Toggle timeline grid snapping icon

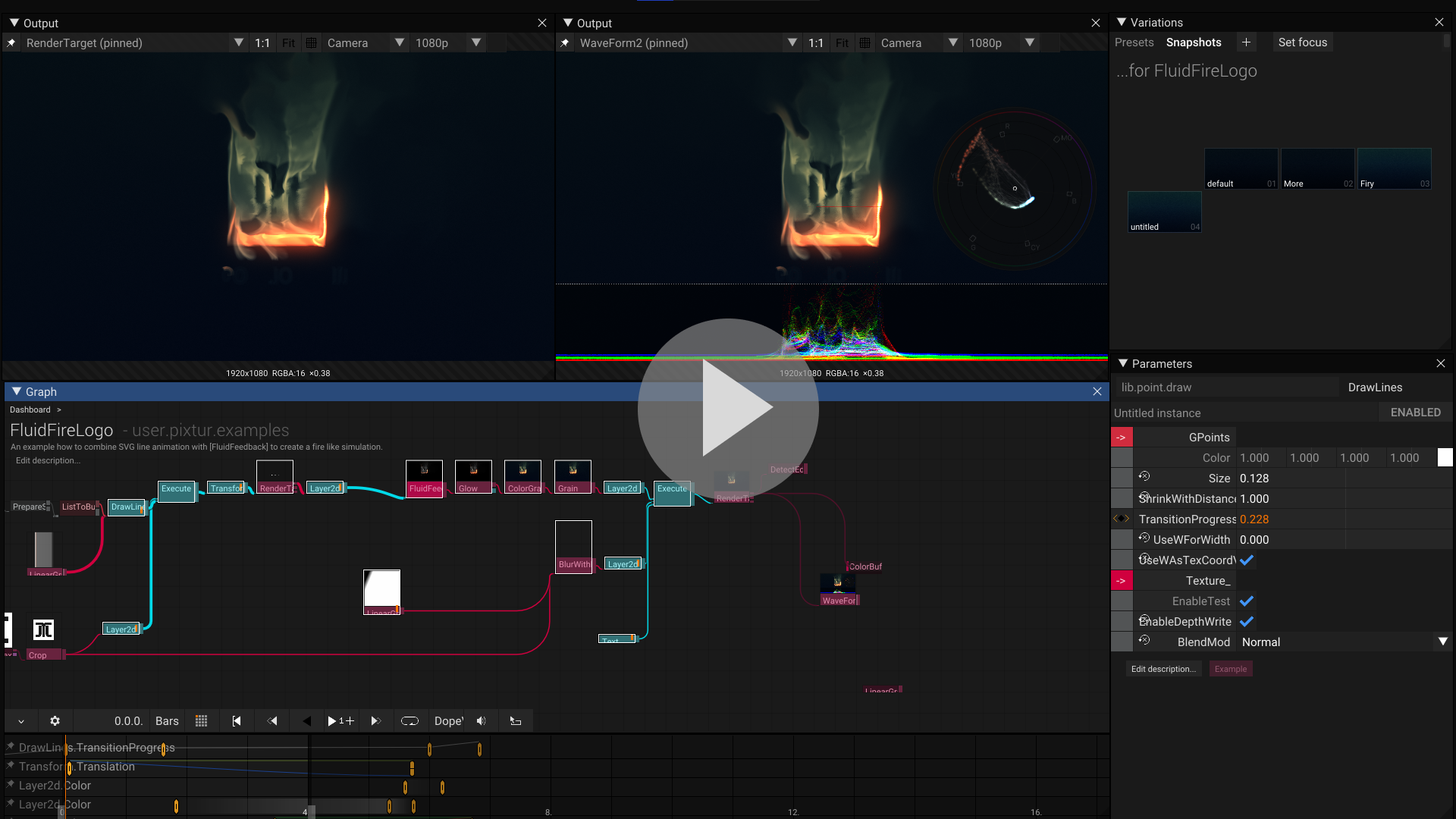(201, 721)
